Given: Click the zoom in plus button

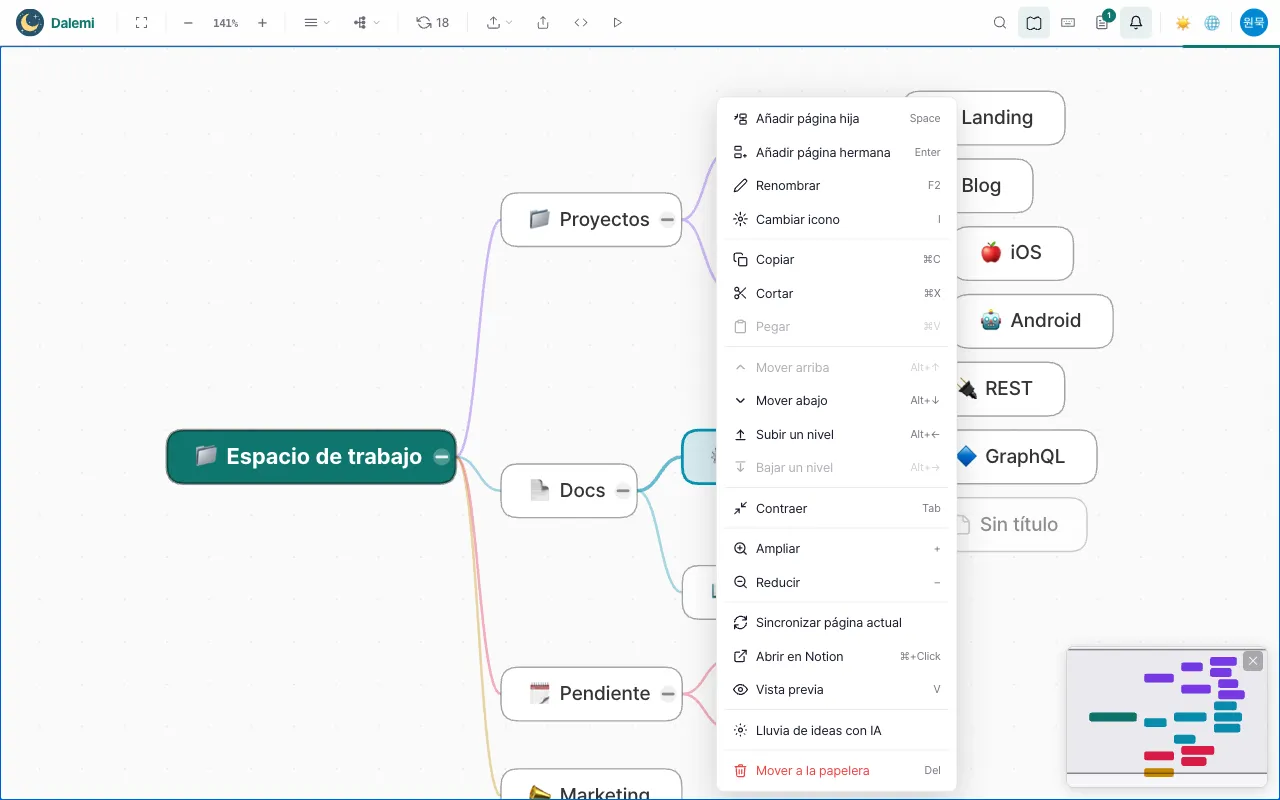Looking at the screenshot, I should click(262, 22).
